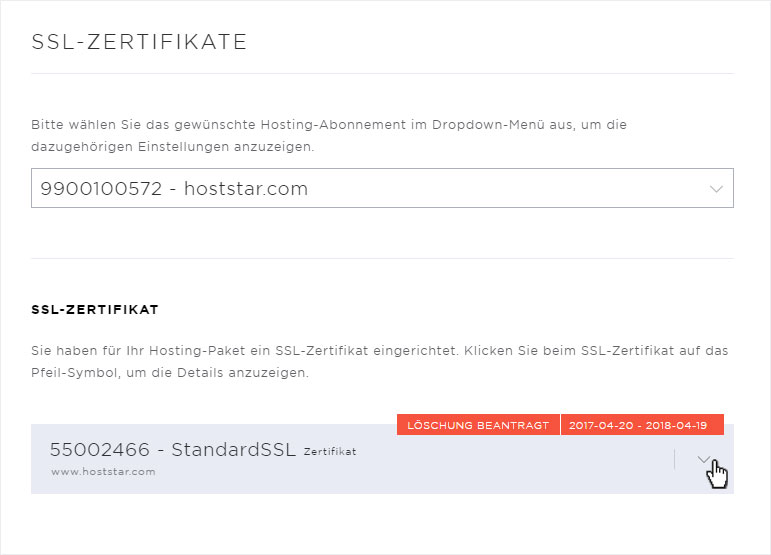Click the 9900100572 subscription number in dropdown
This screenshot has width=771, height=555.
click(x=101, y=189)
